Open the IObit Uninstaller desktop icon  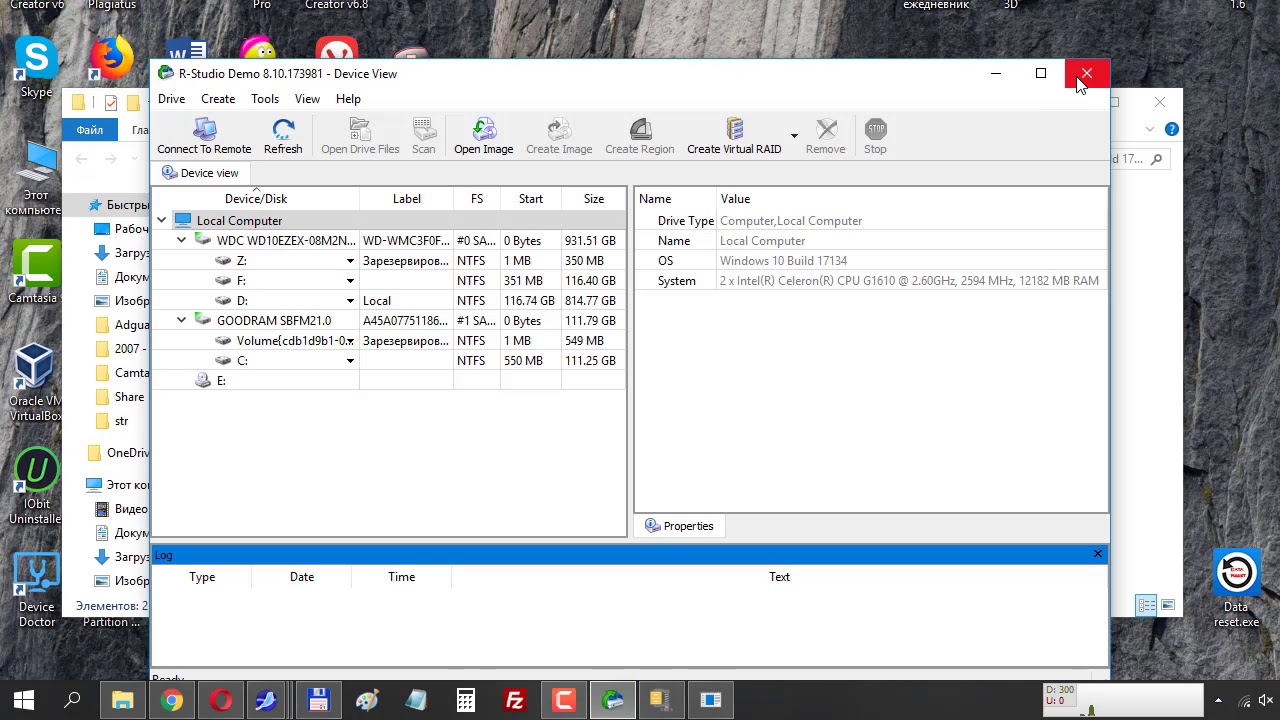click(x=36, y=486)
